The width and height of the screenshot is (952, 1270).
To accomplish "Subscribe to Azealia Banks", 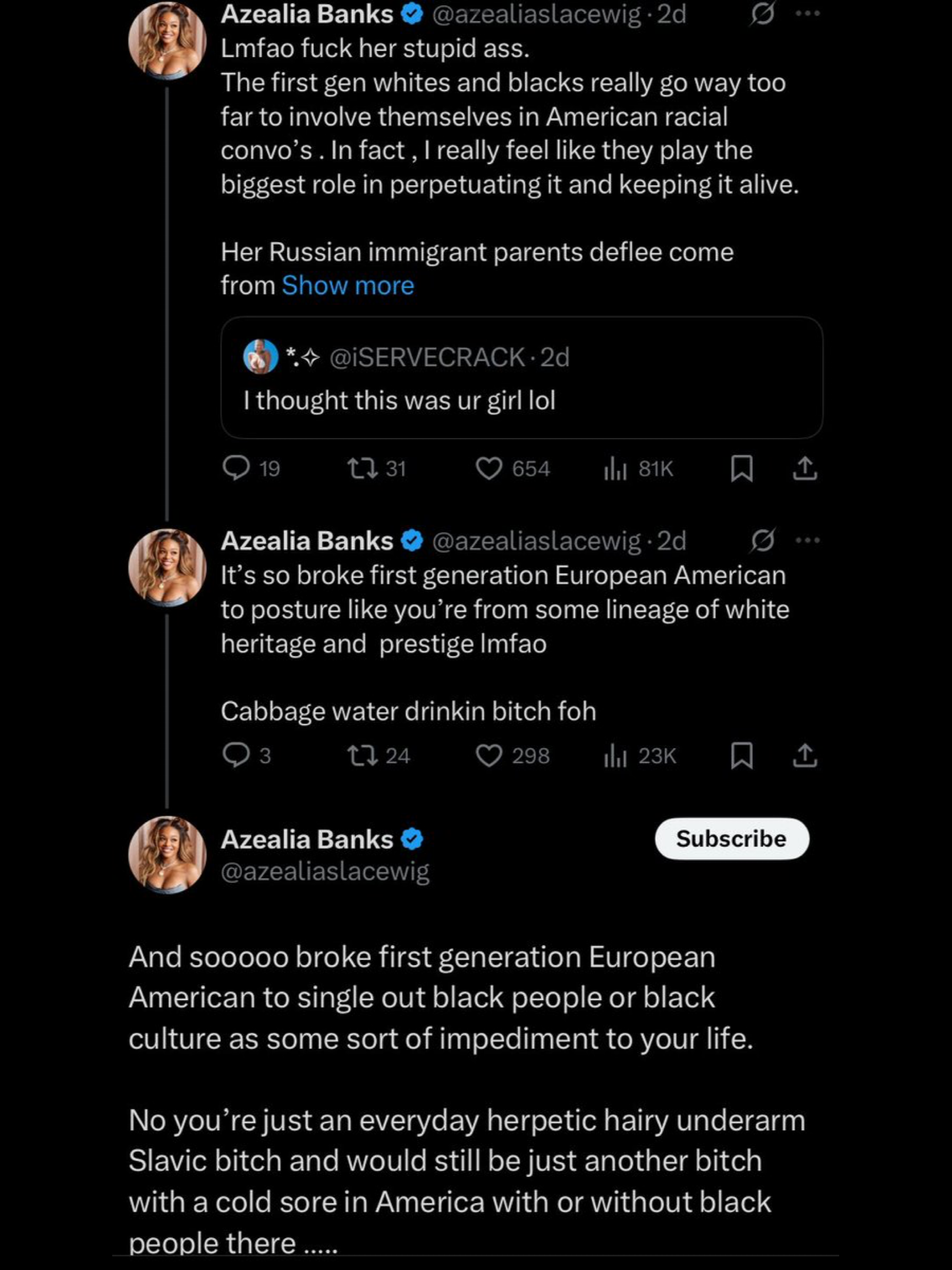I will 732,838.
